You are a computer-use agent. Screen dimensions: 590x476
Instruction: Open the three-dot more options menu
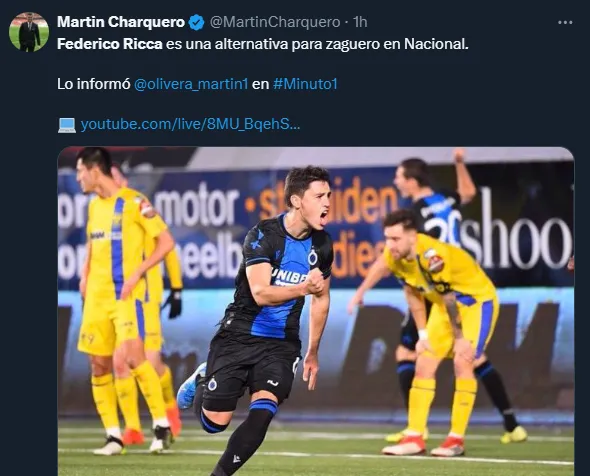[565, 23]
